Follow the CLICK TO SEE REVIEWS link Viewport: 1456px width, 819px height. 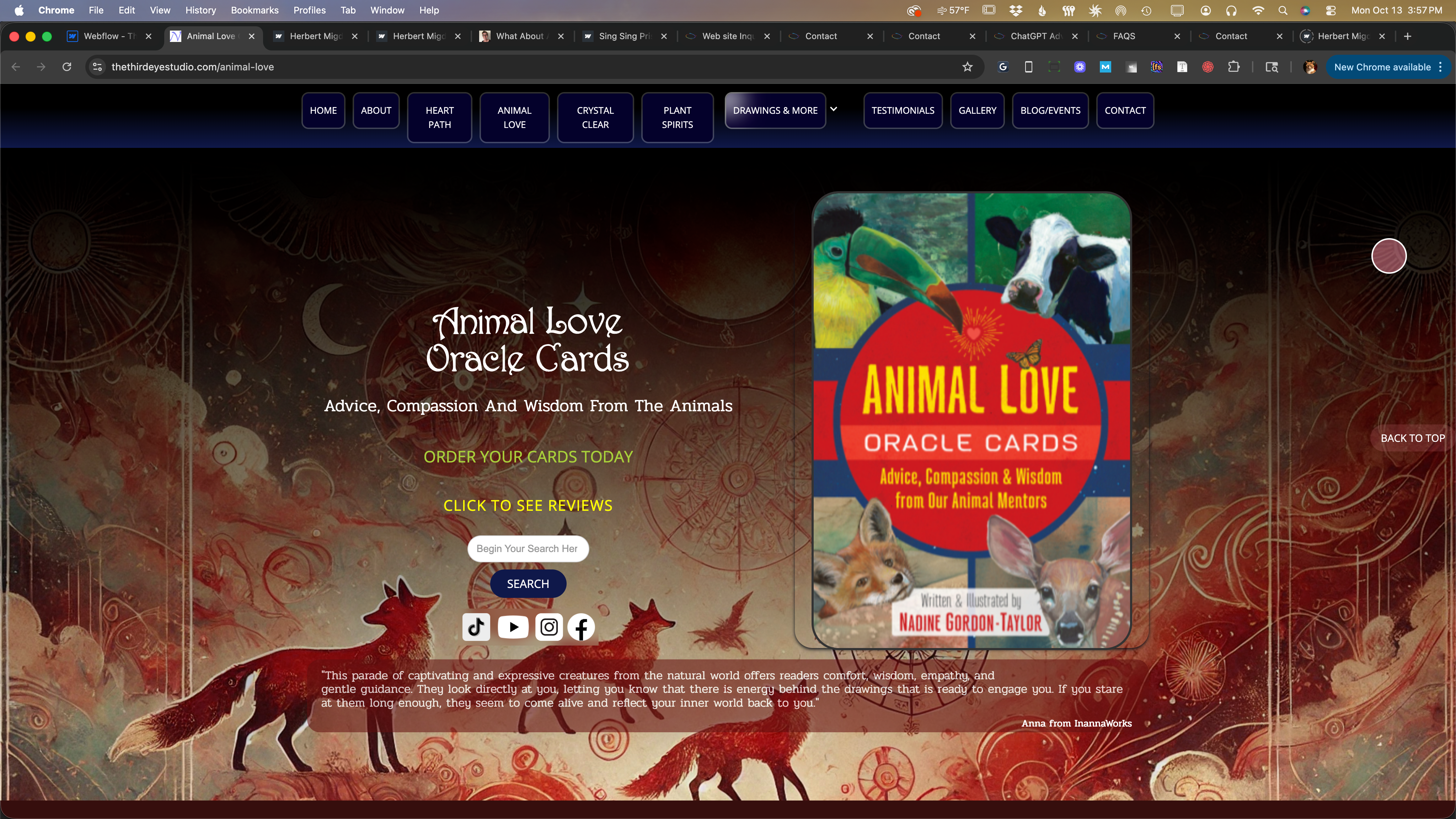[528, 505]
